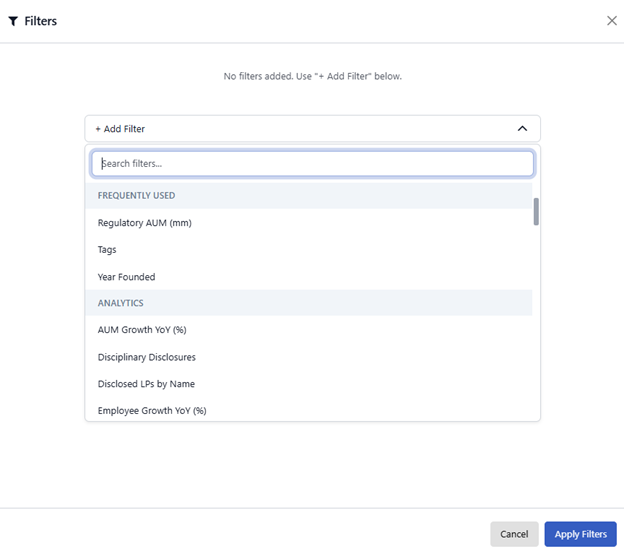Add the Disciplinary Disclosures filter
Screen dimensions: 624x554
click(x=147, y=357)
